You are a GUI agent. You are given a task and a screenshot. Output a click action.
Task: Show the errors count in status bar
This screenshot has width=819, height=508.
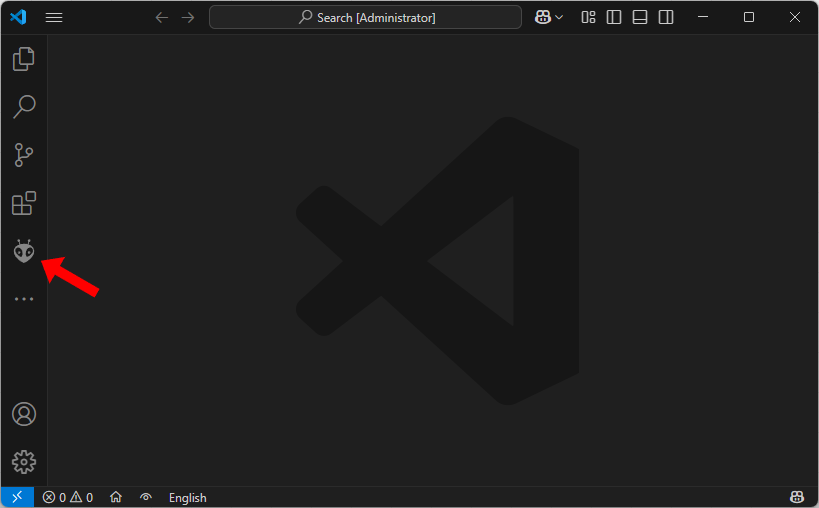point(54,498)
